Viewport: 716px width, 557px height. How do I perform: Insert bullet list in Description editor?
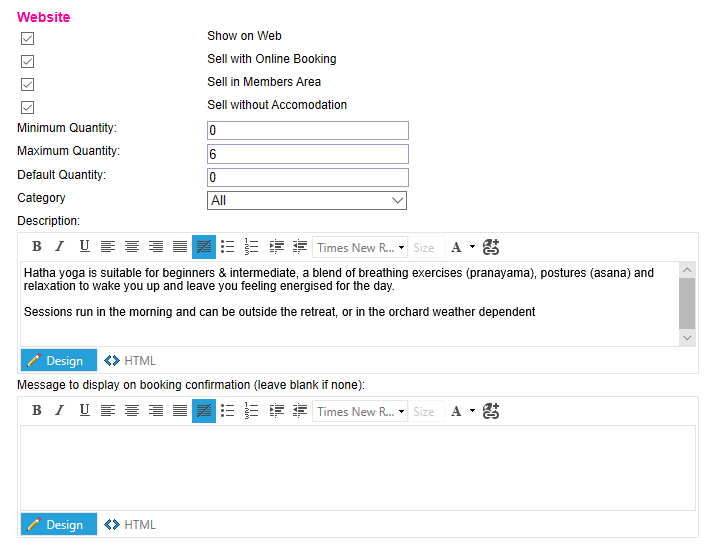click(228, 247)
